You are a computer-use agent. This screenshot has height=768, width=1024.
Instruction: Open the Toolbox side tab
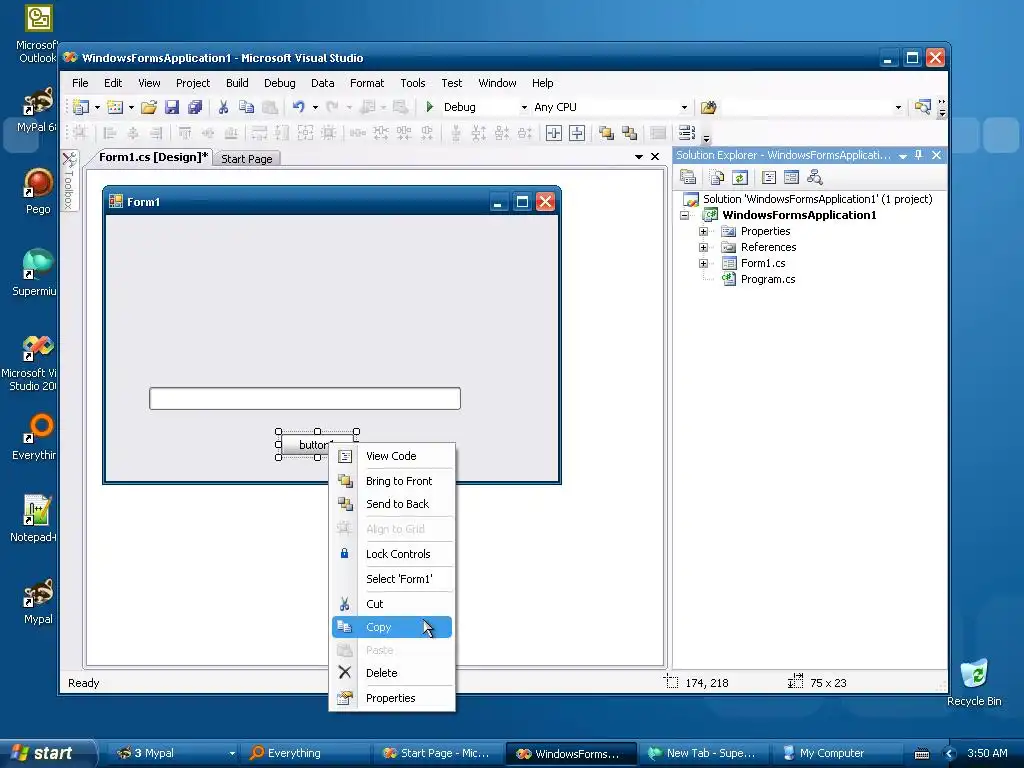69,182
